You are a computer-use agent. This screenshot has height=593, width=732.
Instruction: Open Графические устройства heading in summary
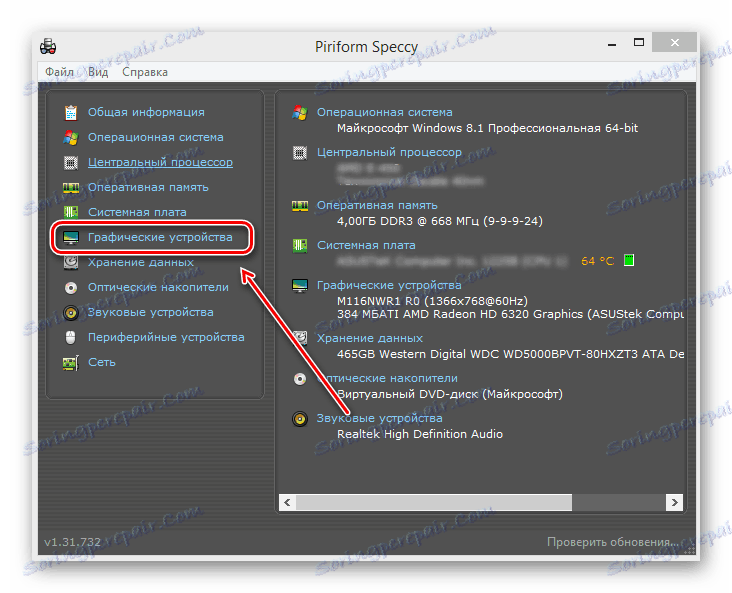click(389, 285)
